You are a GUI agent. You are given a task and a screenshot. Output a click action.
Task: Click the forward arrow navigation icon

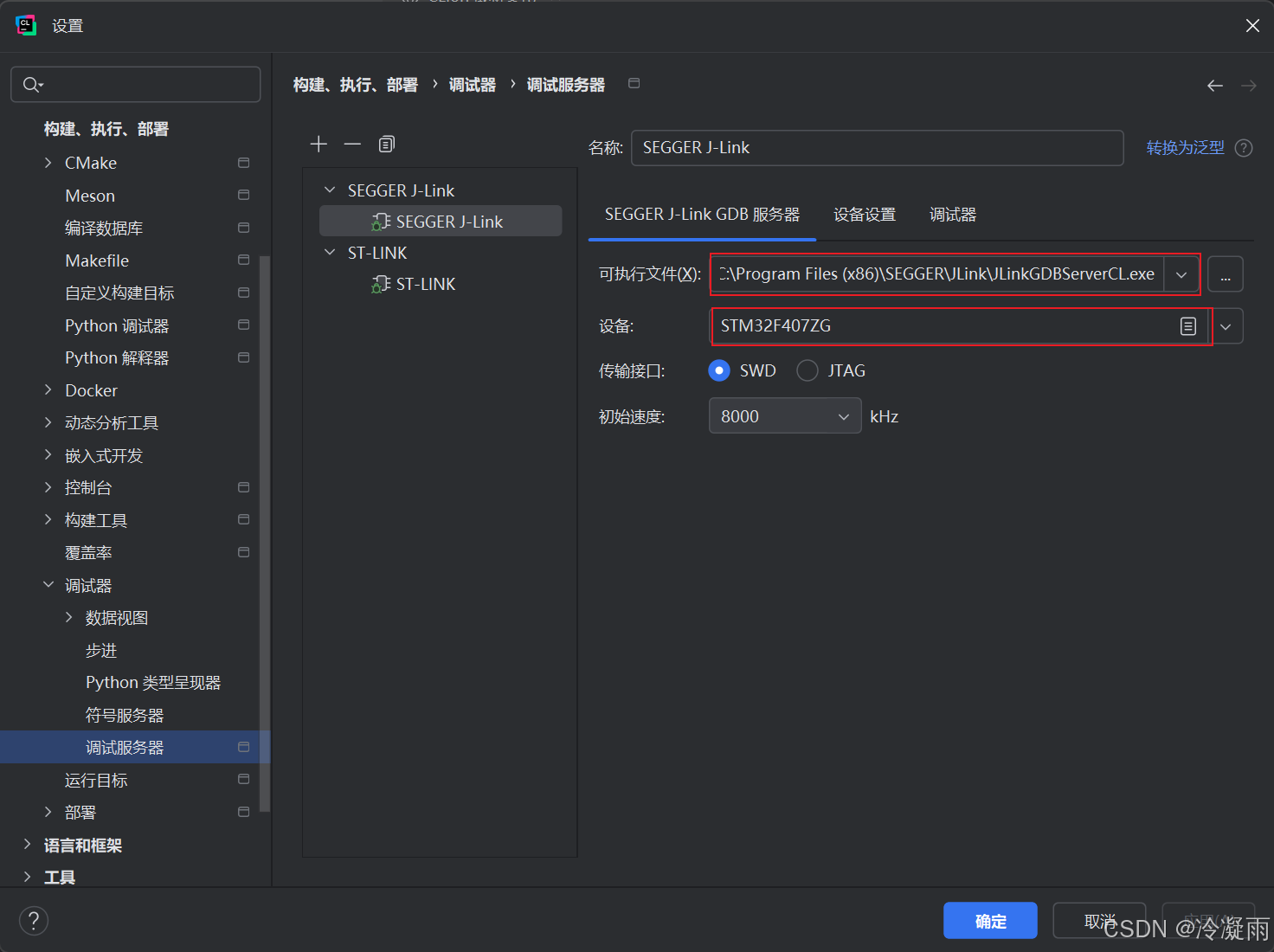click(x=1248, y=85)
